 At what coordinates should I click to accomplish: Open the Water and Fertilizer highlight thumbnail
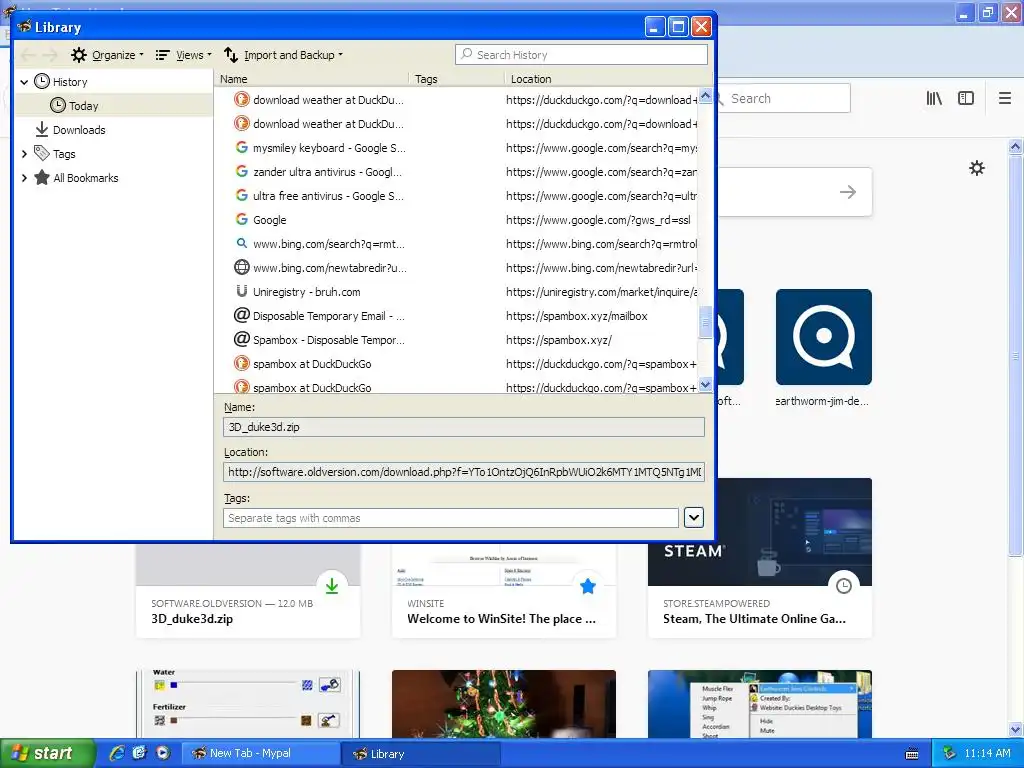point(248,704)
